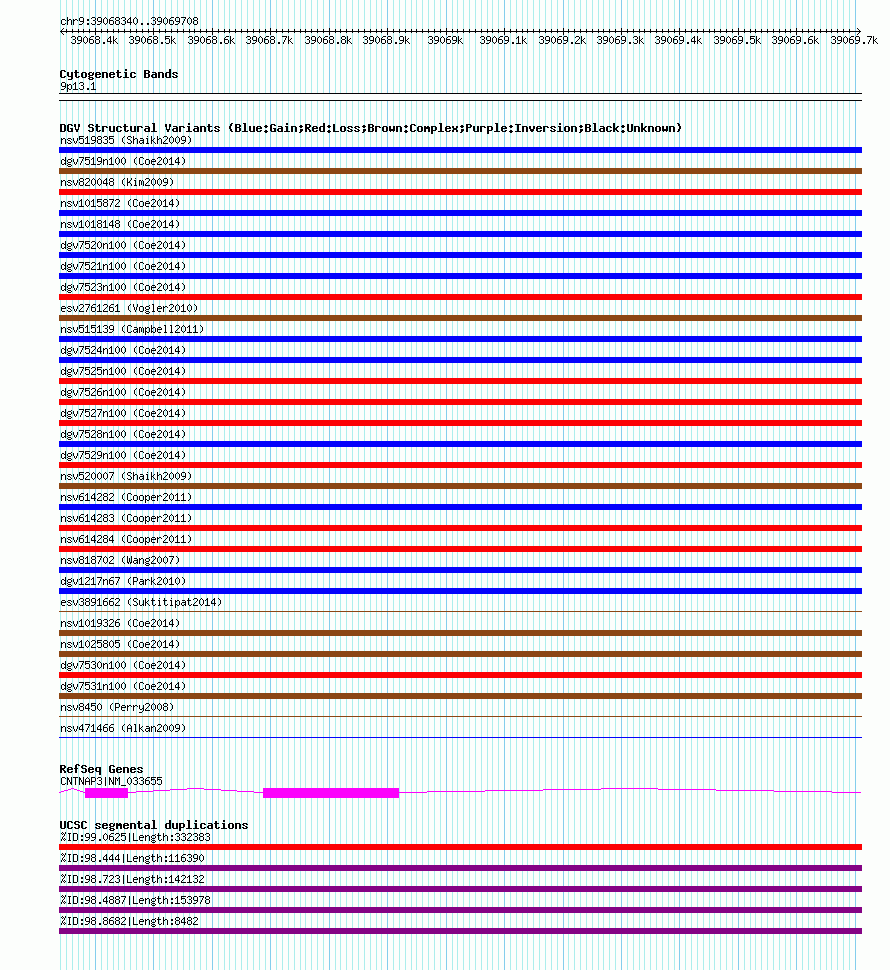The image size is (890, 970).
Task: Open variant dgv7524n100 (Coe2014) label
Action: click(123, 351)
